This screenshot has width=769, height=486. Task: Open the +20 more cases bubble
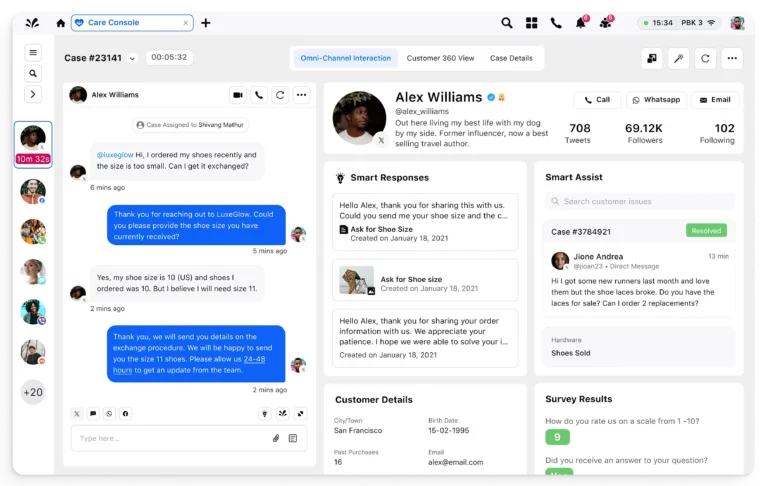pos(33,392)
